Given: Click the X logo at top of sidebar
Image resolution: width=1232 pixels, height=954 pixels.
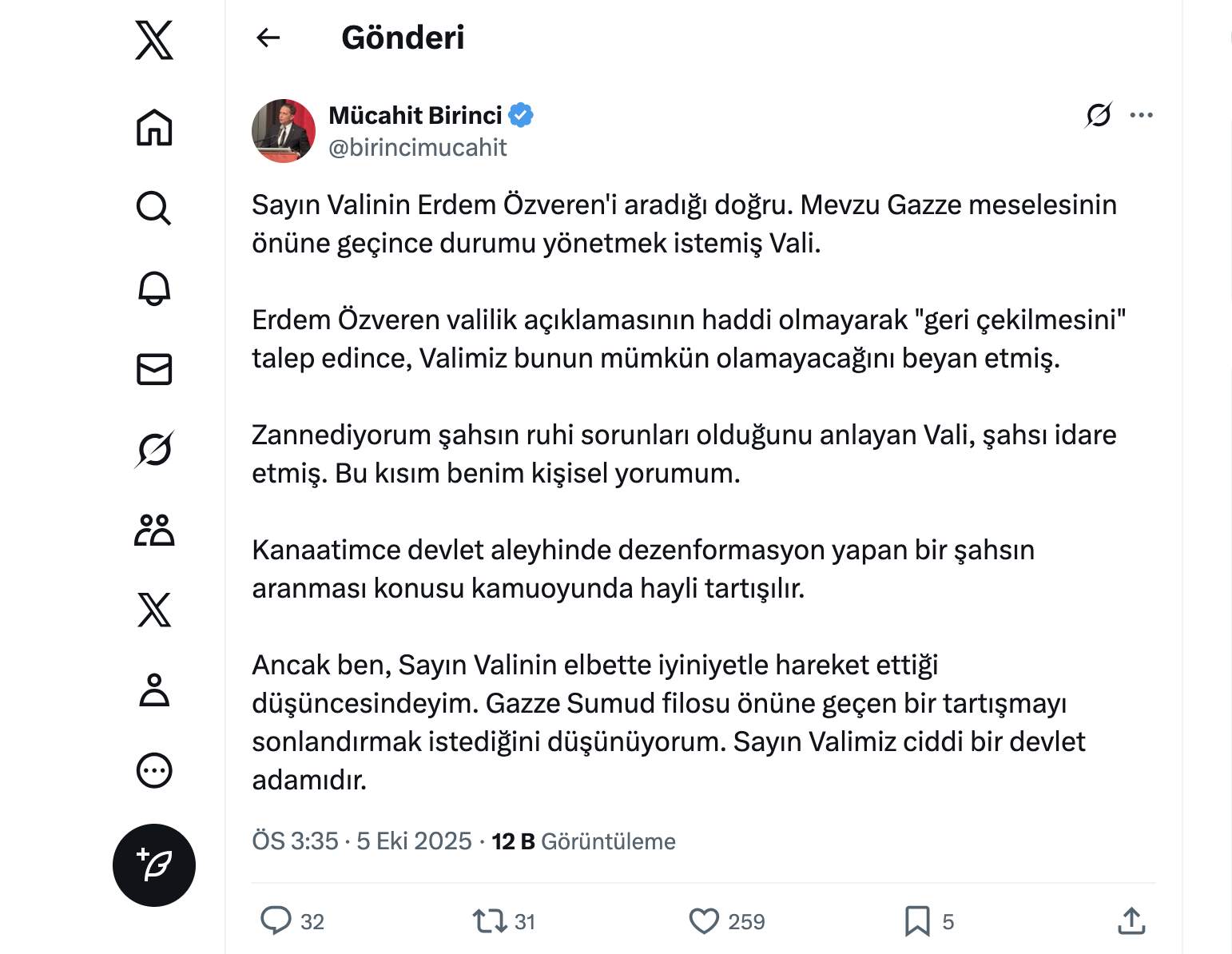Looking at the screenshot, I should [154, 41].
